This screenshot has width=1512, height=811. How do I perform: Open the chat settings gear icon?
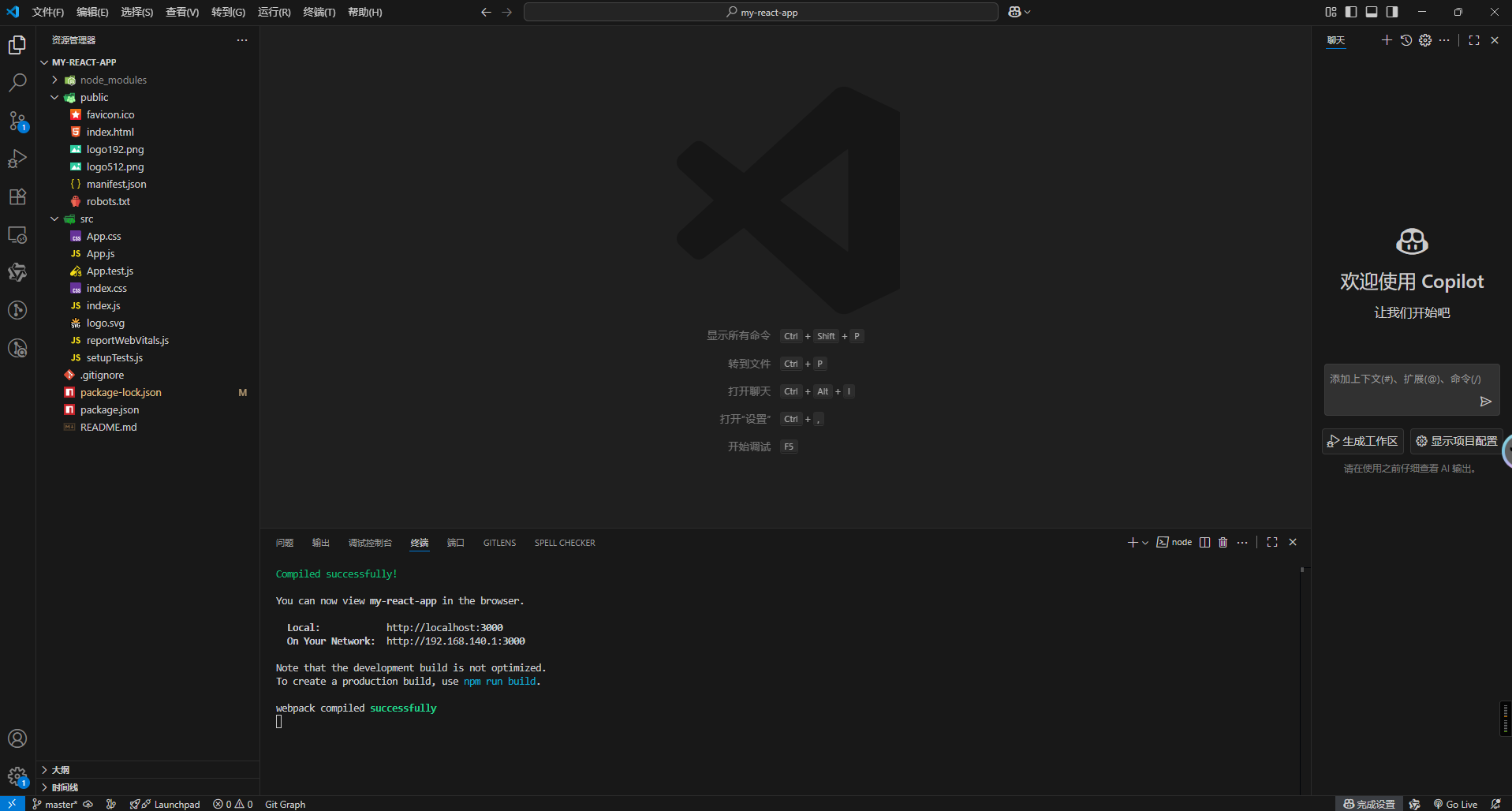1425,40
